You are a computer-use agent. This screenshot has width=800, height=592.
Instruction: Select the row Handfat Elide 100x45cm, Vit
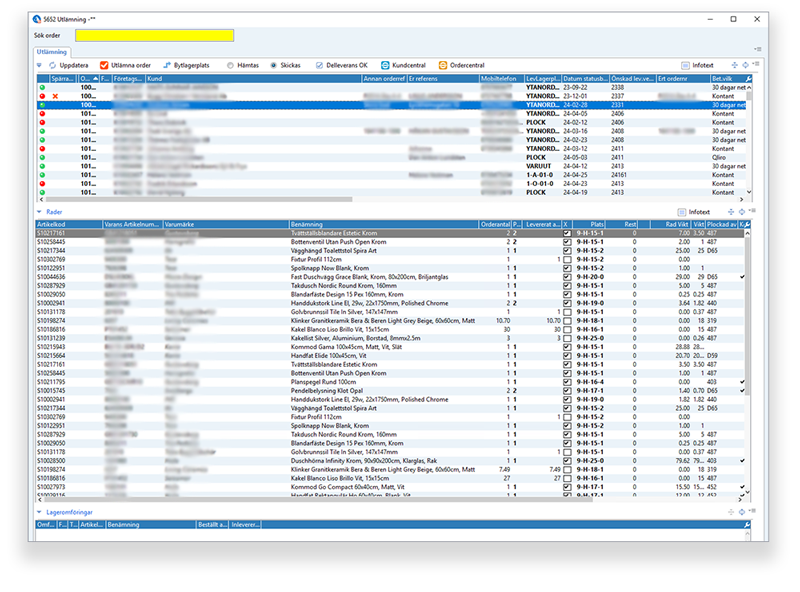tap(390, 355)
